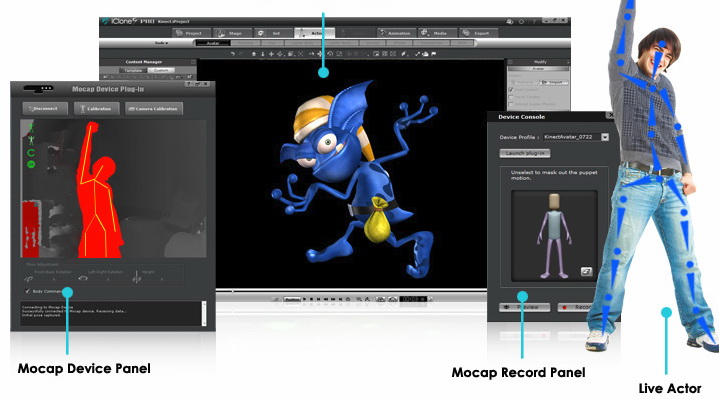This screenshot has height=399, width=719.
Task: Open the Avatar dropdown in Modify panel
Action: 538,68
